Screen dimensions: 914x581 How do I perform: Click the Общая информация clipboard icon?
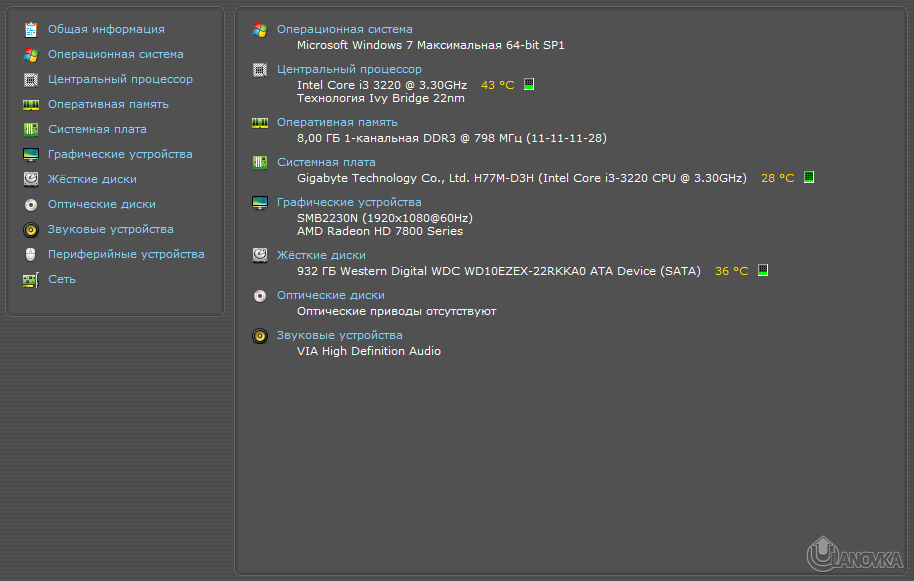[x=31, y=29]
